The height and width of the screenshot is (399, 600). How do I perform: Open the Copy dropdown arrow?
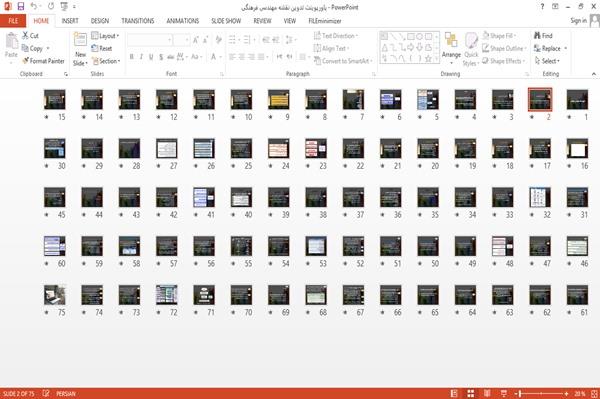pos(48,48)
